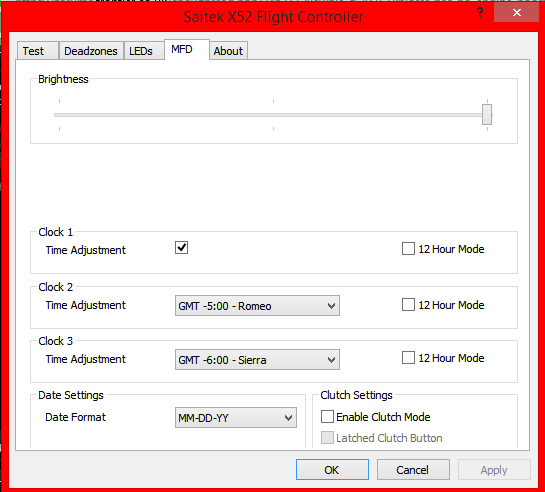Click the help question mark icon

click(x=480, y=13)
